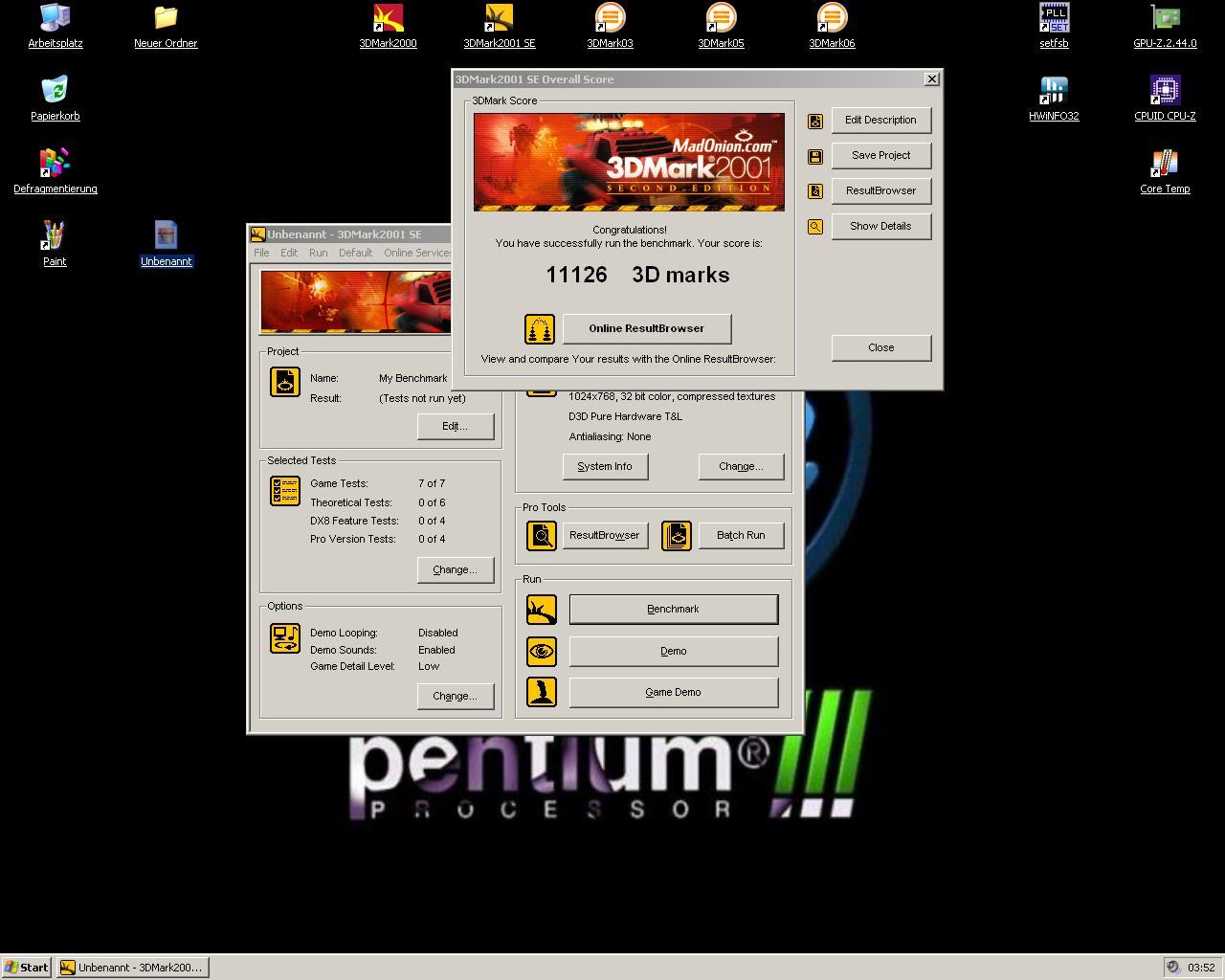The image size is (1225, 980).
Task: Select the CPUID CPU-Z desktop shortcut
Action: click(1165, 99)
